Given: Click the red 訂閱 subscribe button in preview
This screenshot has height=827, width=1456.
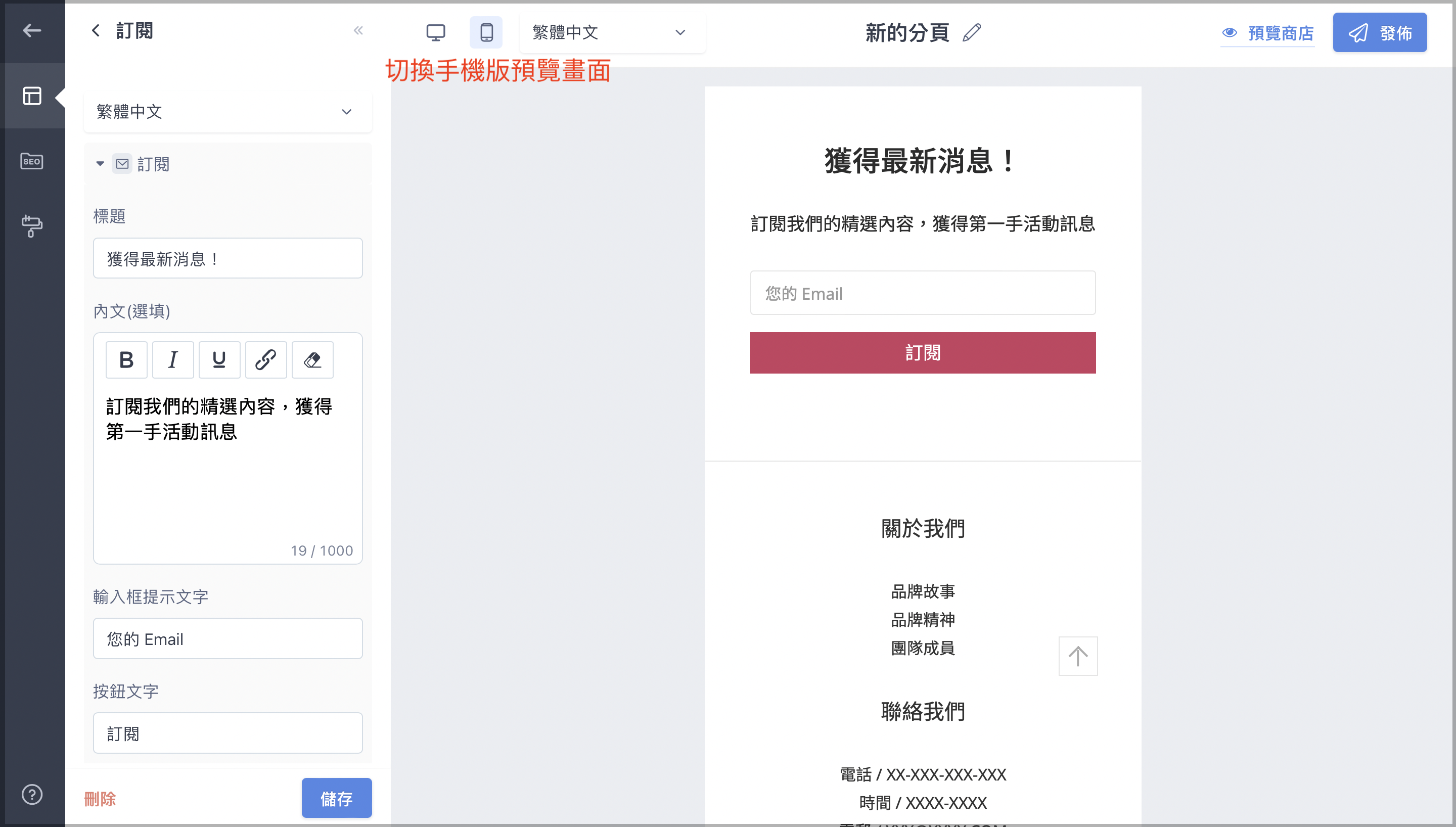Looking at the screenshot, I should click(x=923, y=353).
